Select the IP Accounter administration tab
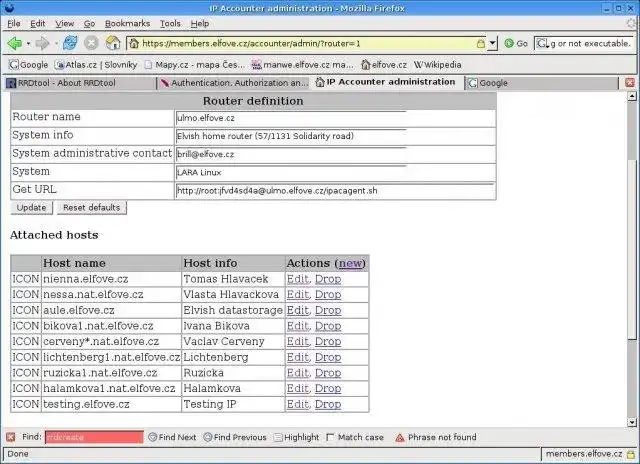 388,82
